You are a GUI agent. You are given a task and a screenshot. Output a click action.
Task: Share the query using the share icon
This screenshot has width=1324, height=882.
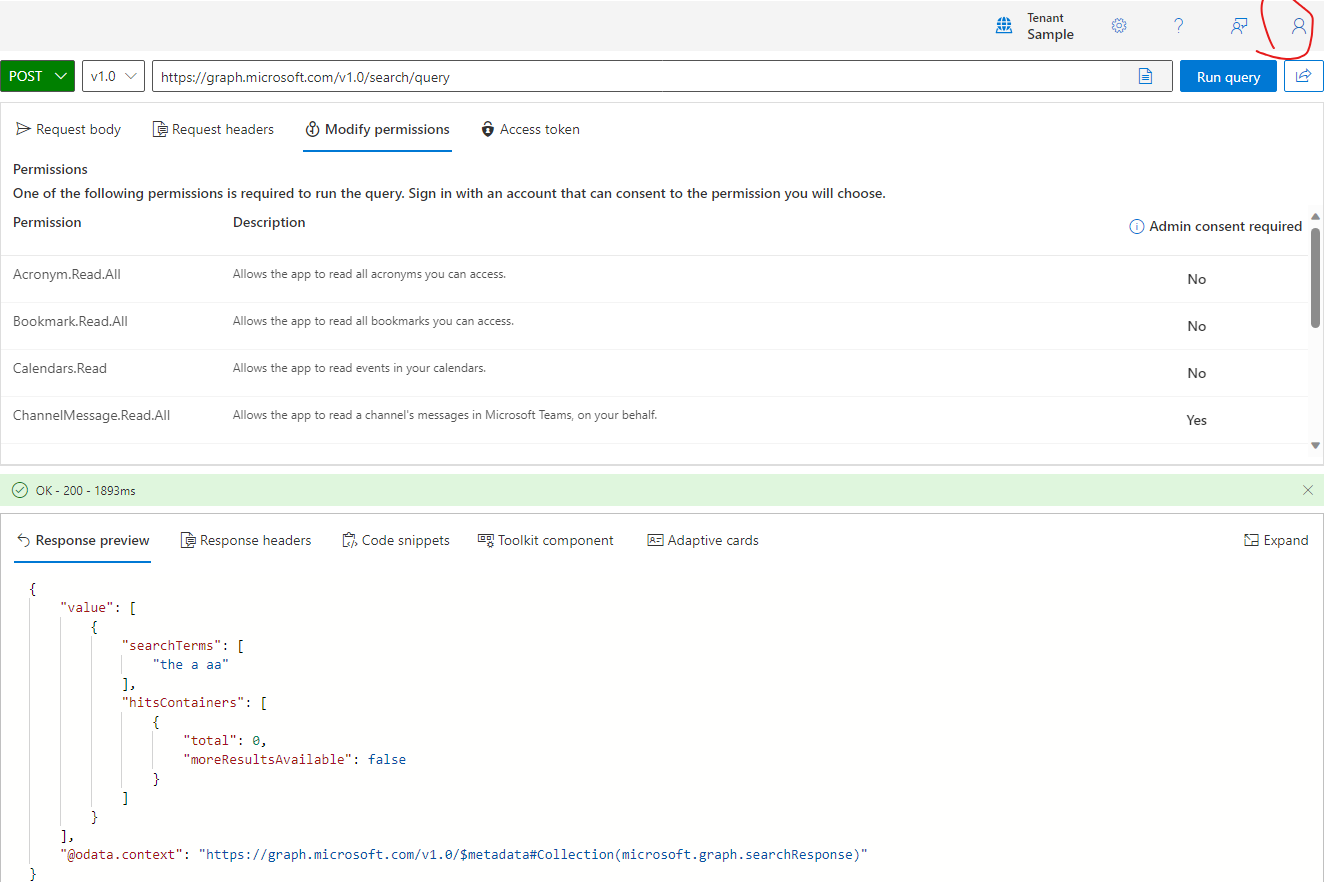[x=1305, y=75]
